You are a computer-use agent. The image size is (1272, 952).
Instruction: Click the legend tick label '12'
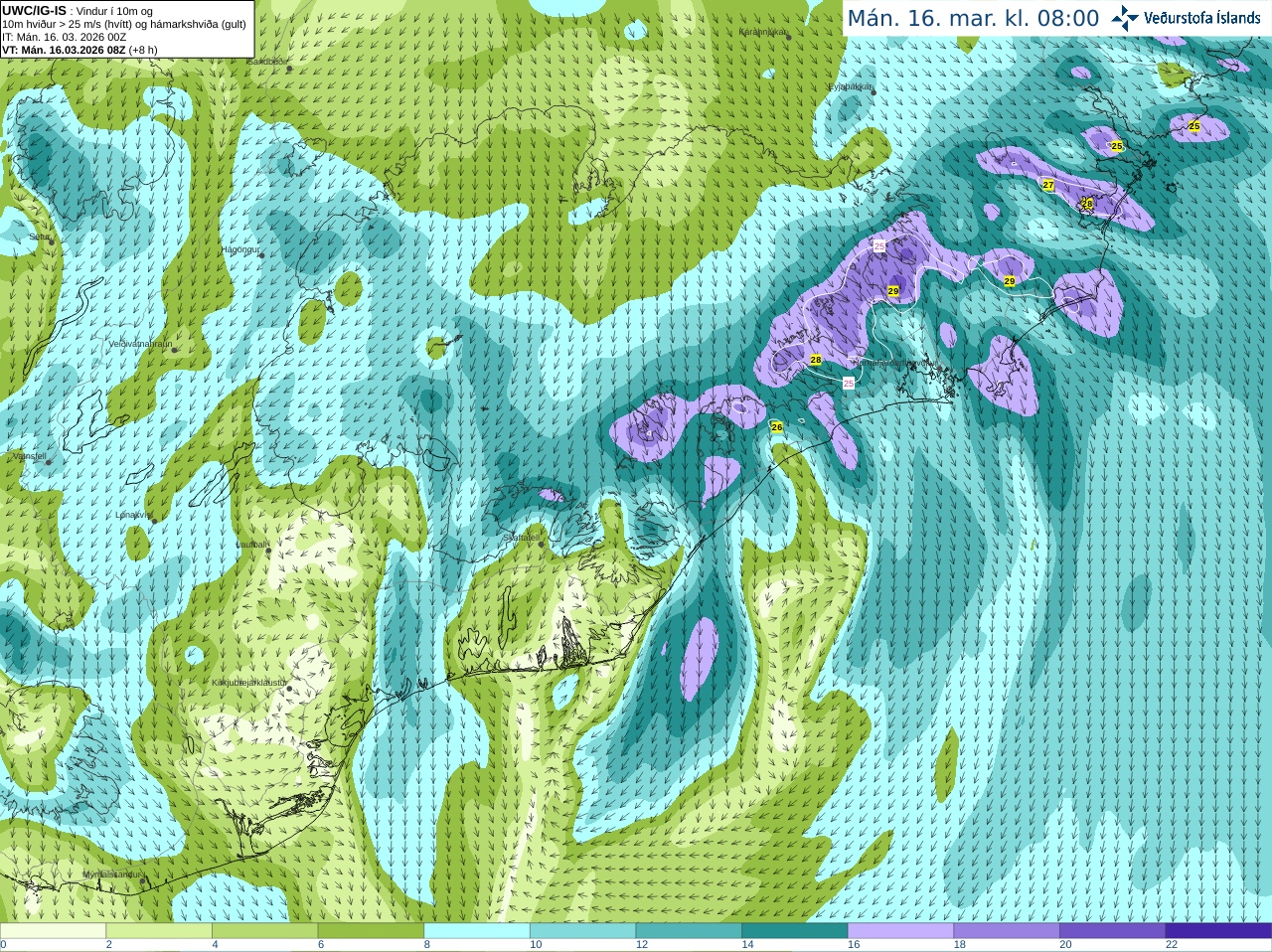click(x=642, y=945)
